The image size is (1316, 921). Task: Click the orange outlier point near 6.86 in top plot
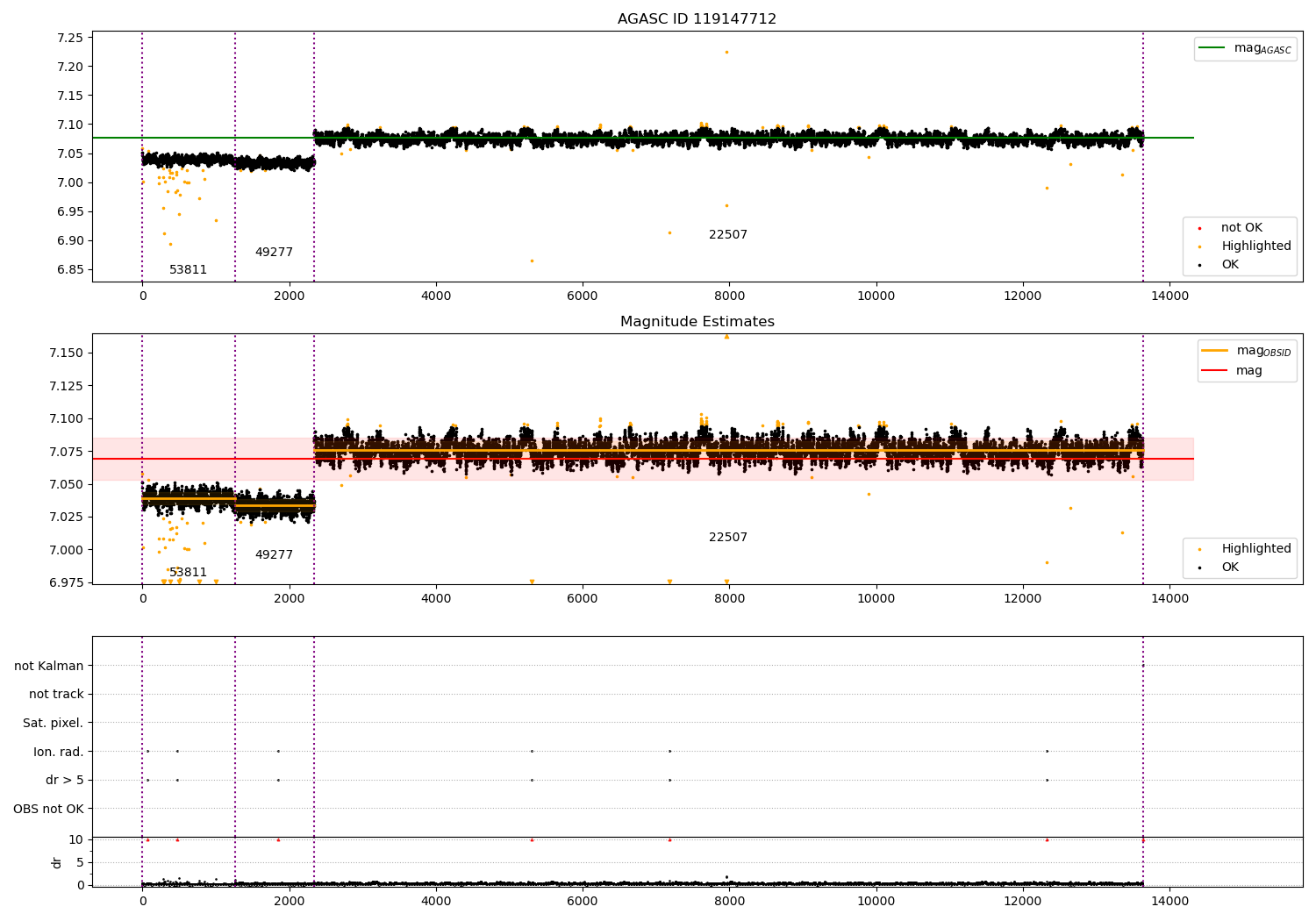coord(532,261)
